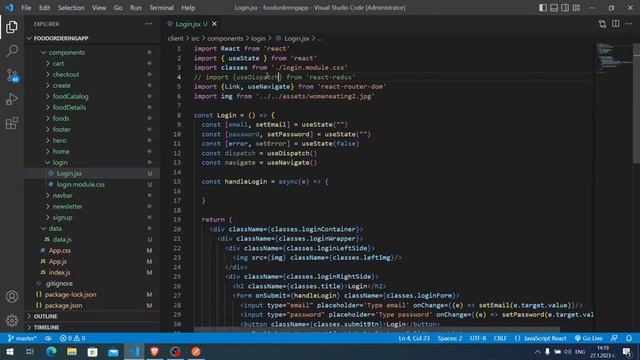
Task: Open the customize layout icon
Action: [576, 8]
